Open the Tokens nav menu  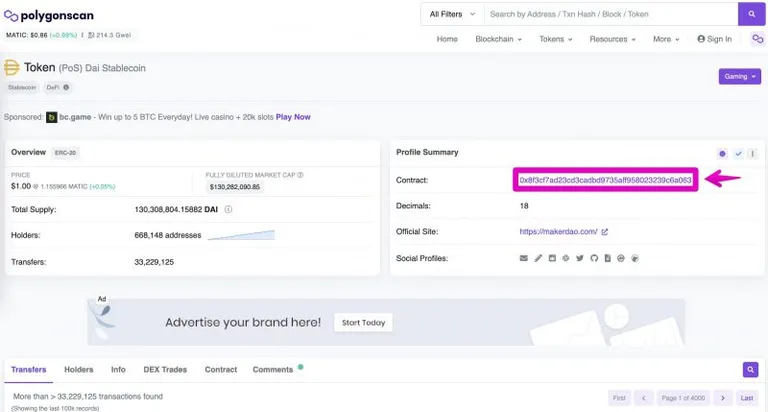click(555, 39)
